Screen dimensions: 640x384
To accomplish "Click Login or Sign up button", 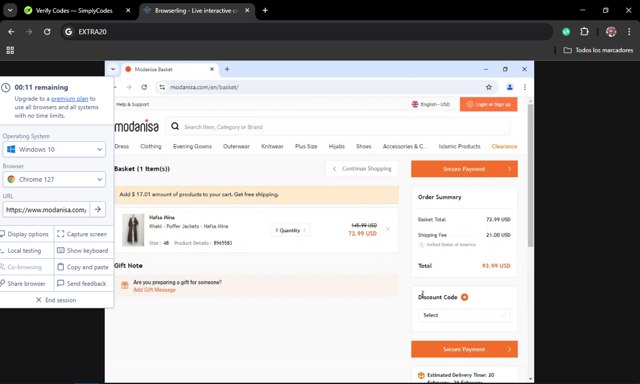I will pyautogui.click(x=489, y=104).
